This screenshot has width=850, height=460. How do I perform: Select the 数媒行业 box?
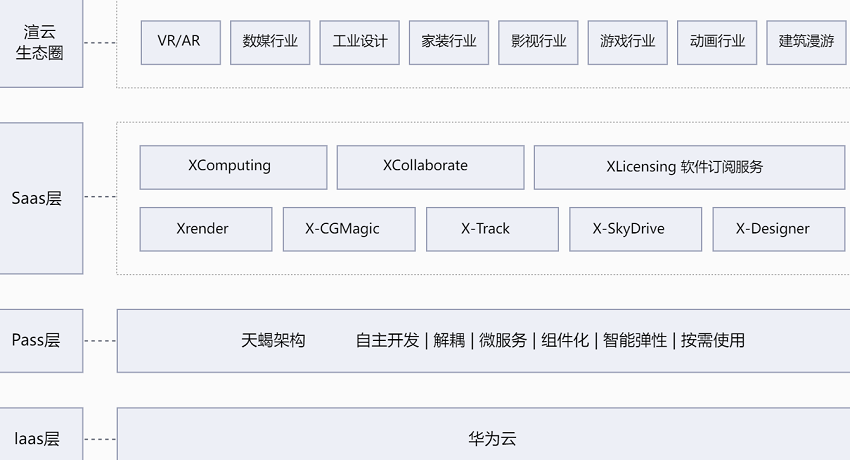tap(270, 42)
